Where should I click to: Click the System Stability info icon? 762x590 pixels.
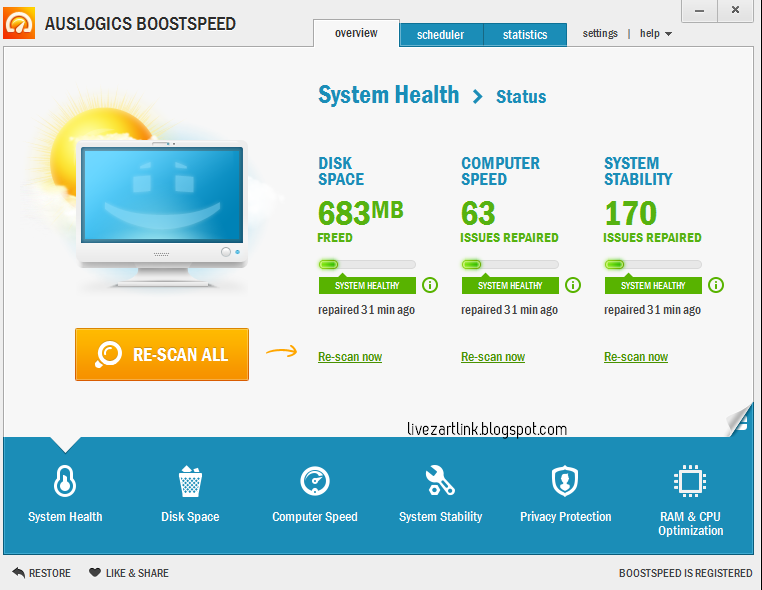(x=716, y=285)
